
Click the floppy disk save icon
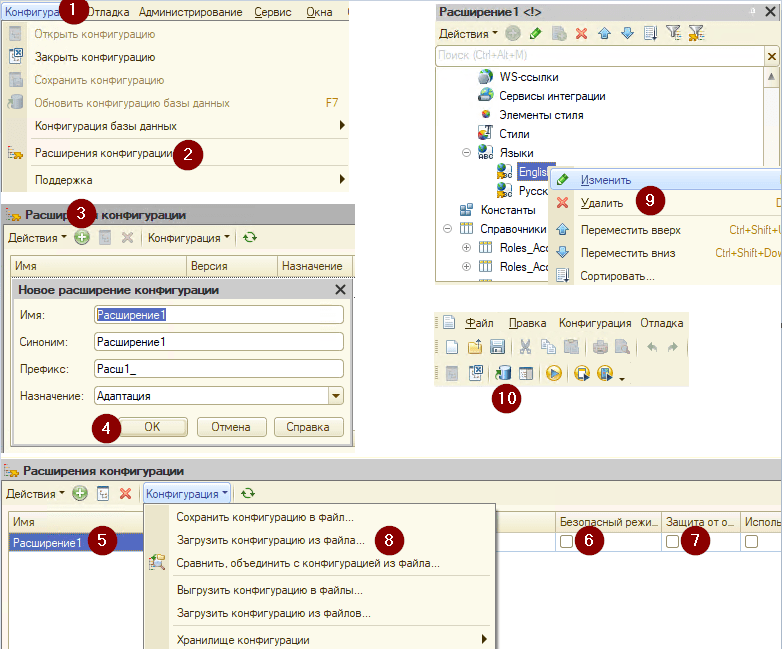(x=498, y=347)
